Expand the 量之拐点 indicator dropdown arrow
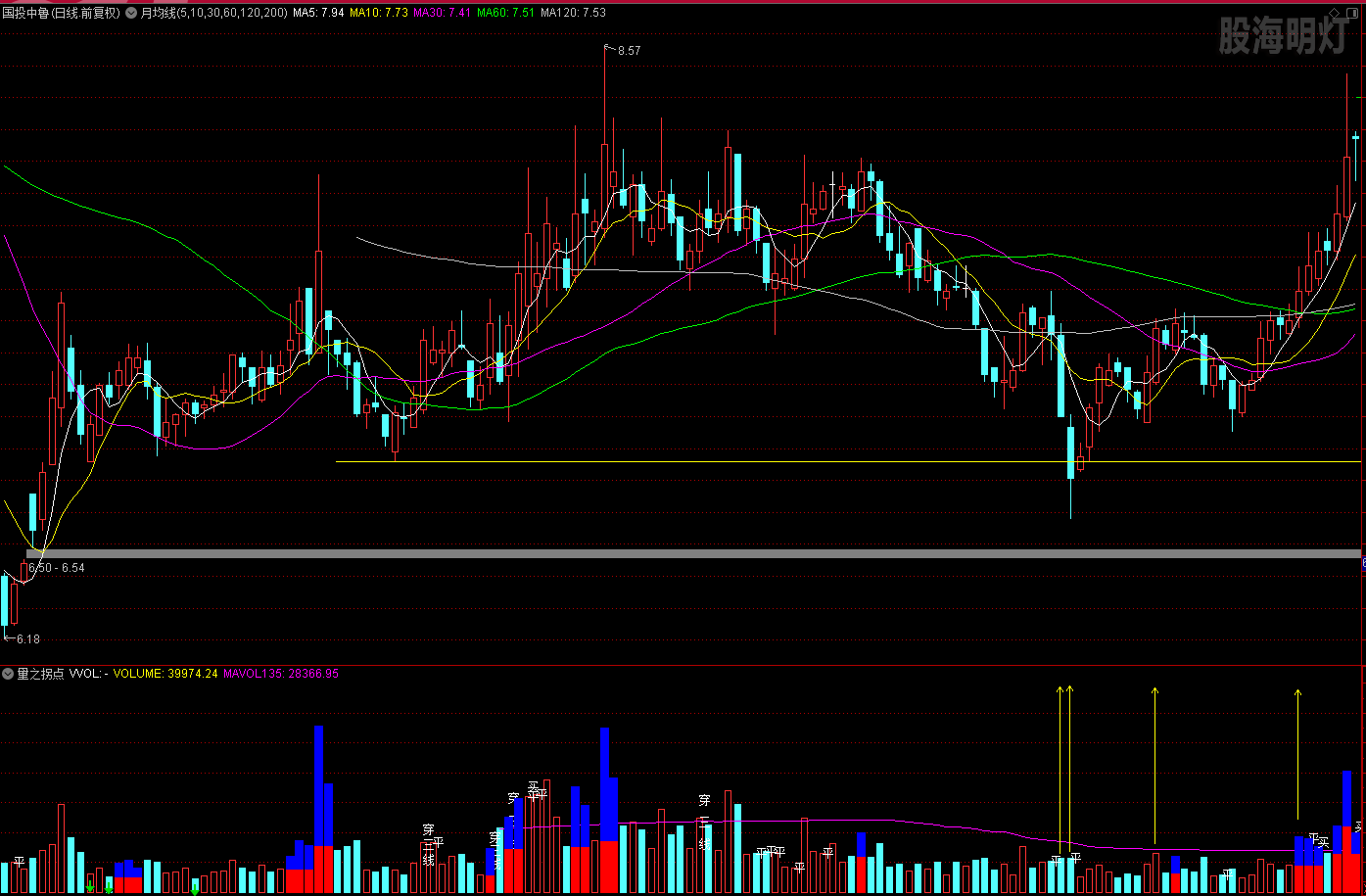 [x=8, y=674]
